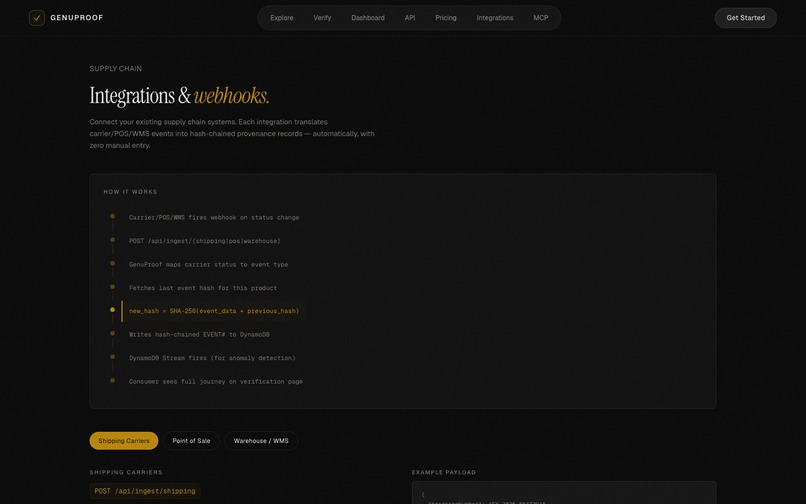Viewport: 806px width, 504px height.
Task: Click 'GenuProof maps carrier status to event type' step
Action: (x=208, y=264)
